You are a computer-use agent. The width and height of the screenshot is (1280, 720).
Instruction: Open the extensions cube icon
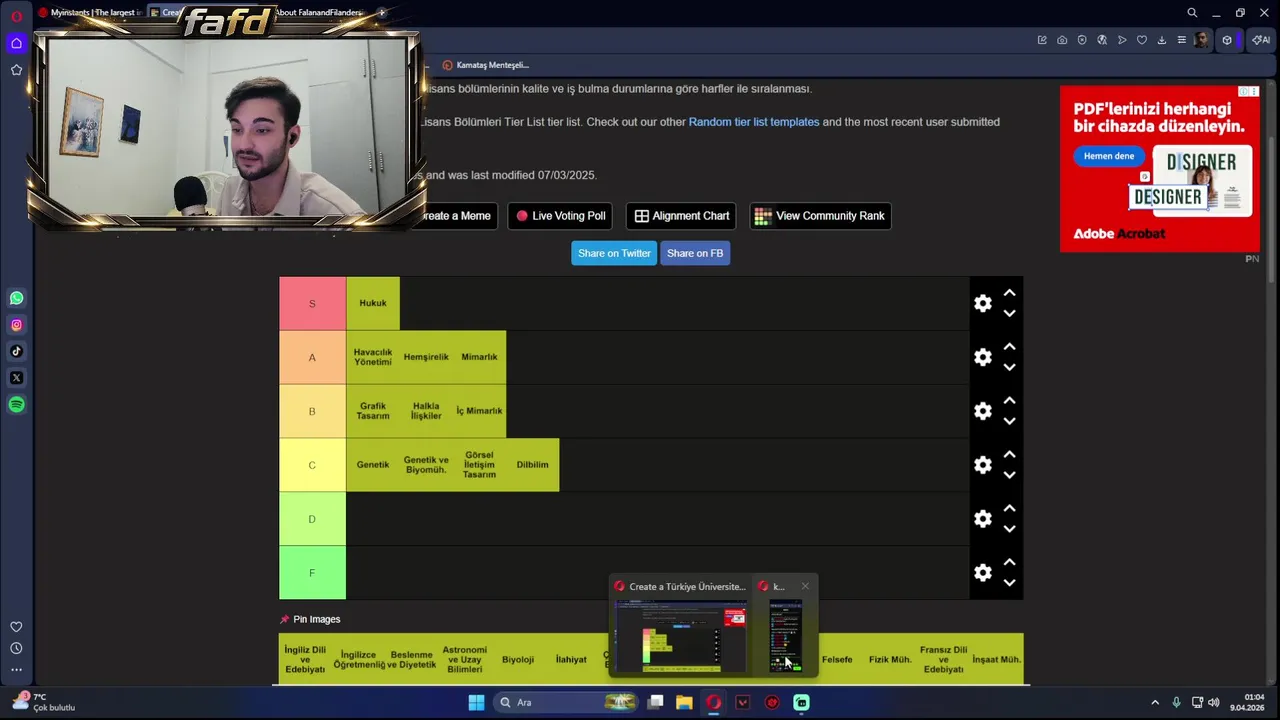click(x=1227, y=40)
